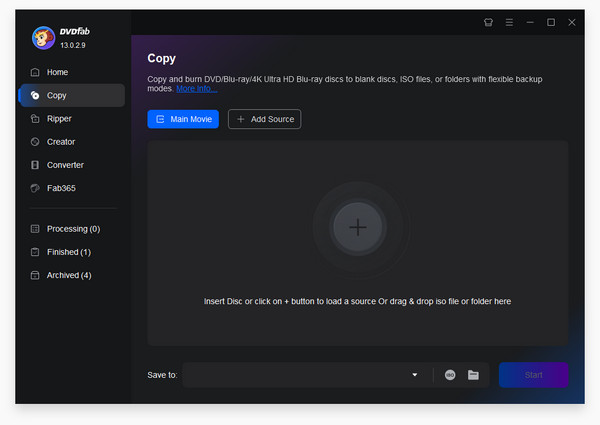Click the Save to path field
The image size is (600, 425).
coord(295,375)
